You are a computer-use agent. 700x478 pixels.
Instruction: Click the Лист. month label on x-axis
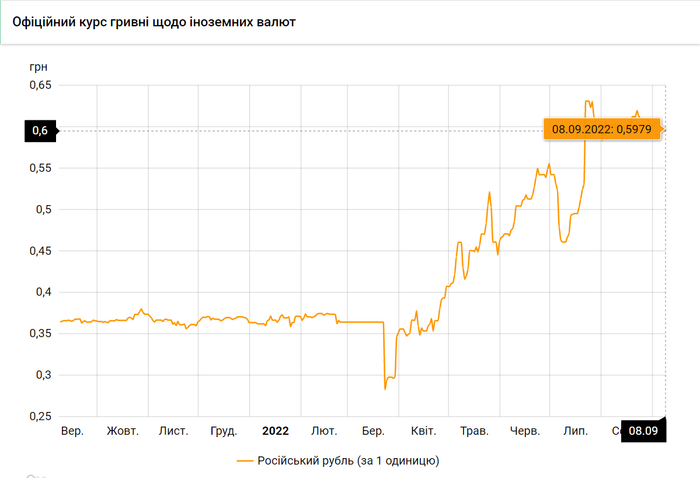pyautogui.click(x=173, y=431)
